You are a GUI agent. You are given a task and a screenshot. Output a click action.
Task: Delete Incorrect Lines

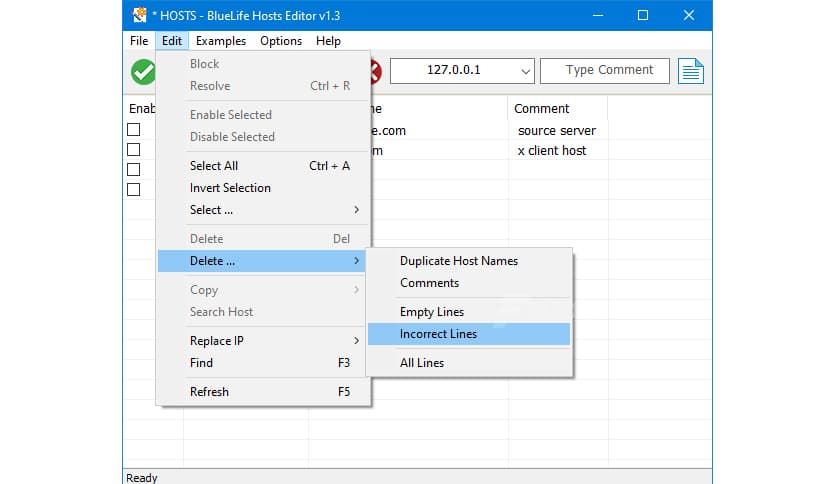469,334
